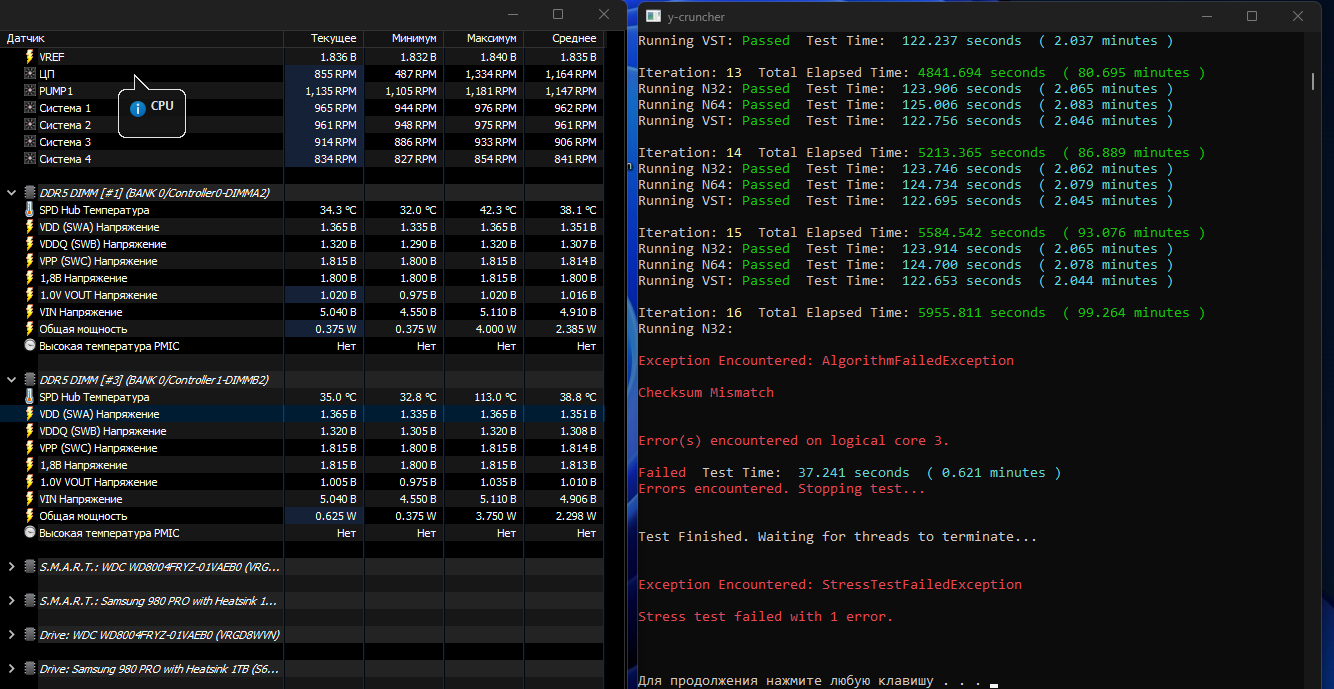Click the y-cruncher window title icon
This screenshot has width=1334, height=689.
pyautogui.click(x=653, y=16)
